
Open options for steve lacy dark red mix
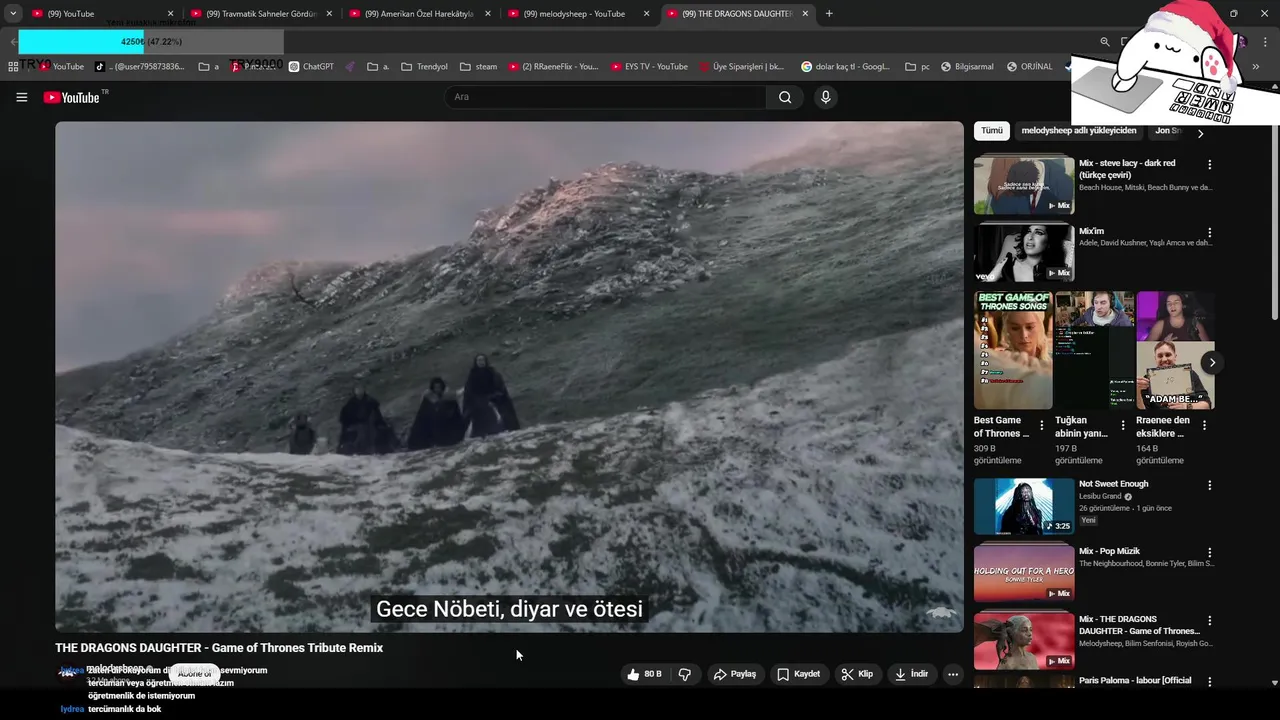[x=1209, y=164]
